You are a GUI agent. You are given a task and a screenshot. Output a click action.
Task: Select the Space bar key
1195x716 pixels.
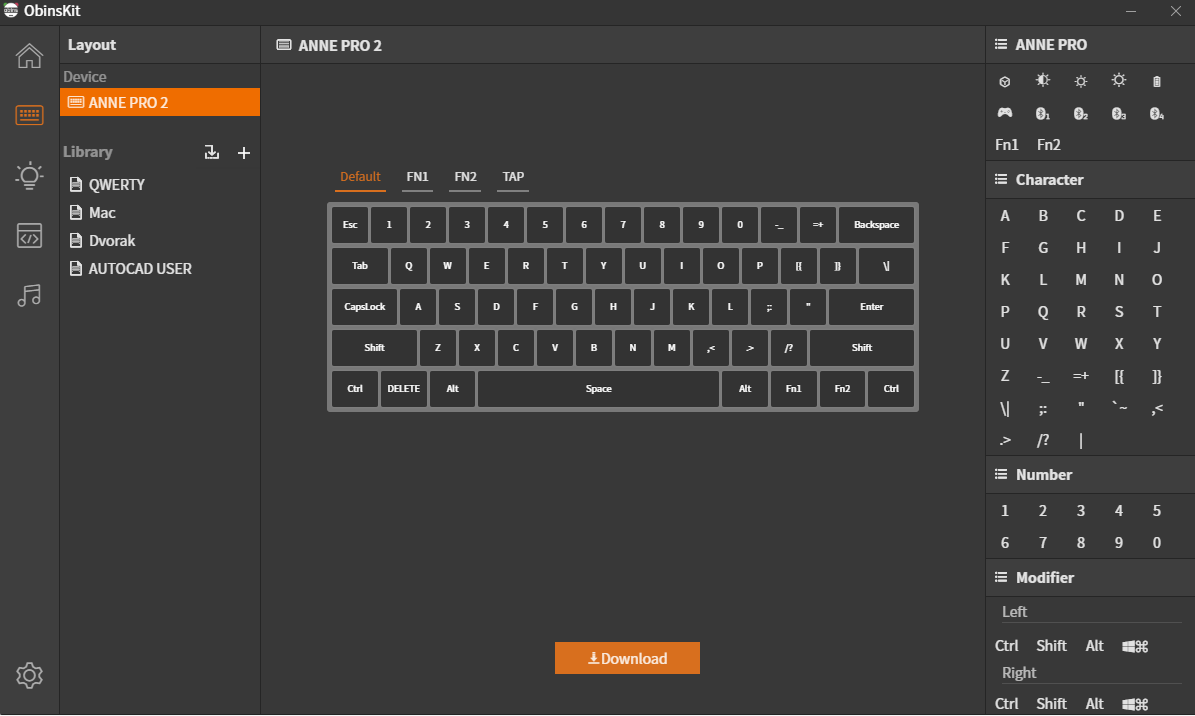click(598, 389)
